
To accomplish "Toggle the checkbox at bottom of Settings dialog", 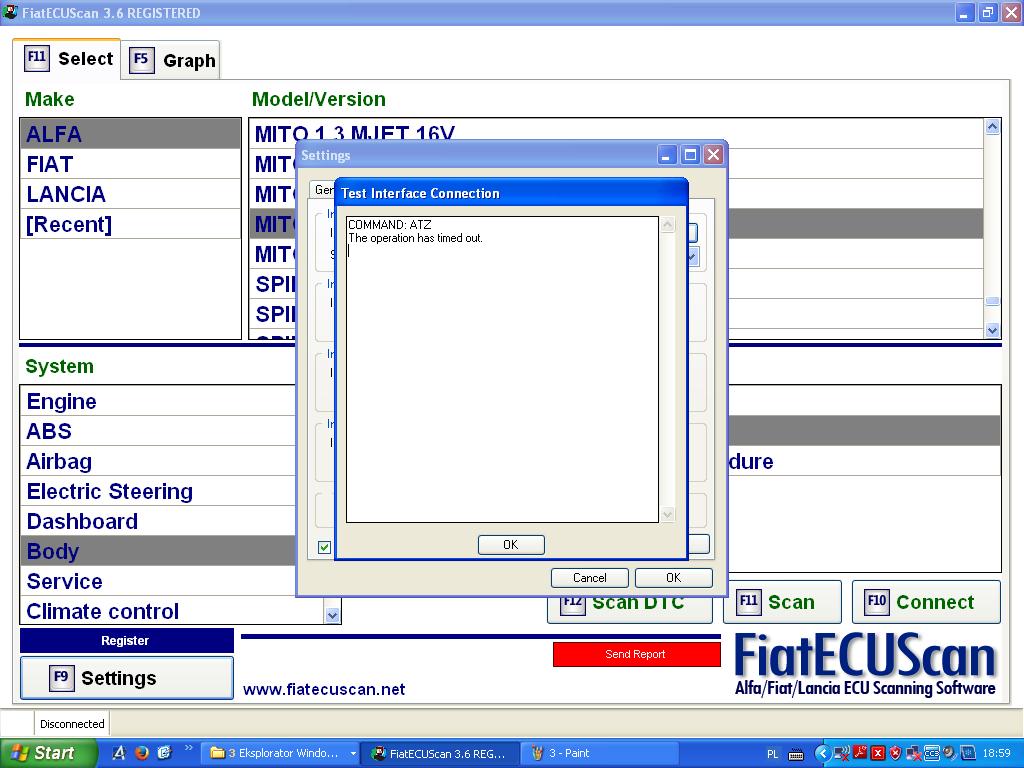I will pyautogui.click(x=324, y=547).
